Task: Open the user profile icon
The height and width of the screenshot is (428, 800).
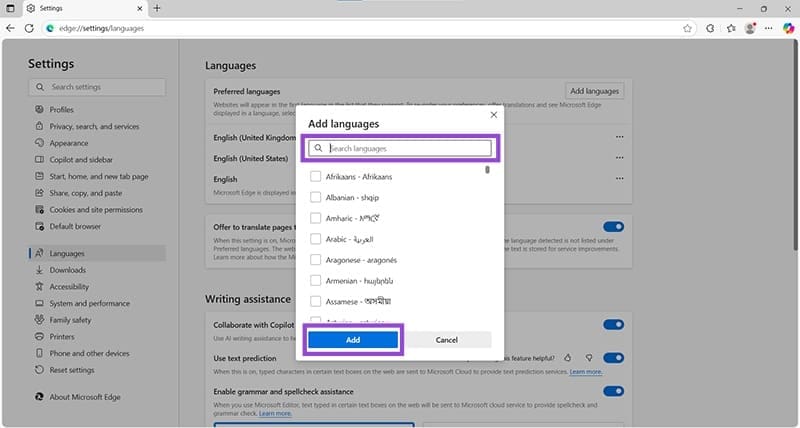Action: coord(750,28)
